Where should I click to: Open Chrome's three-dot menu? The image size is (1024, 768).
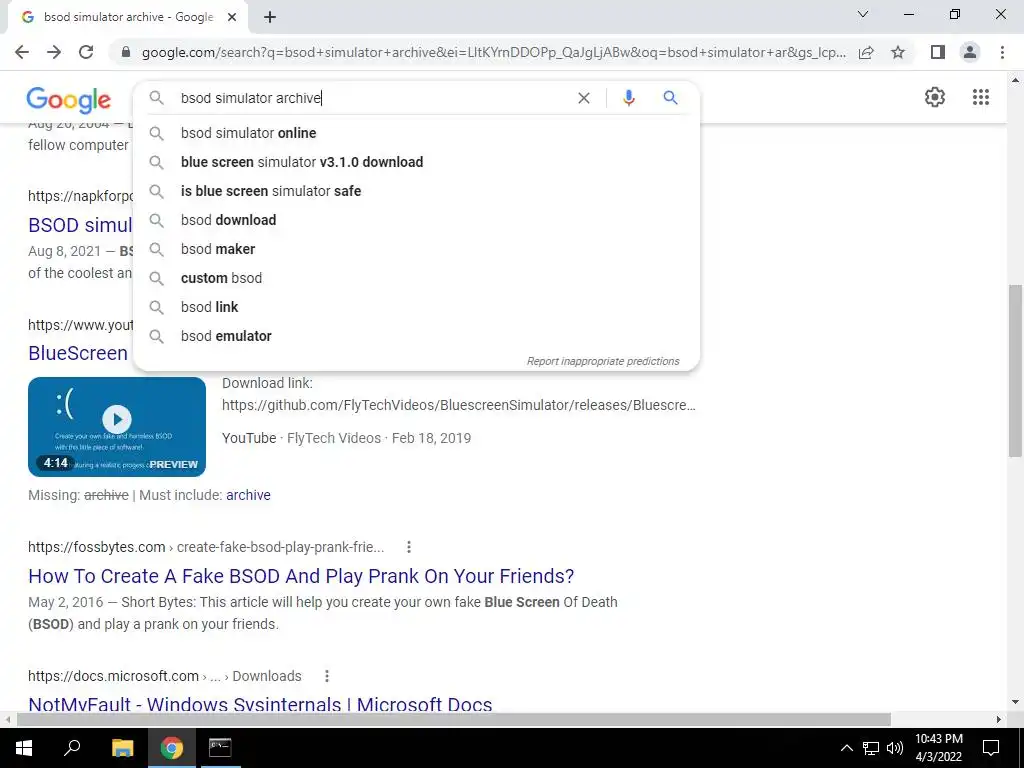pos(1002,52)
